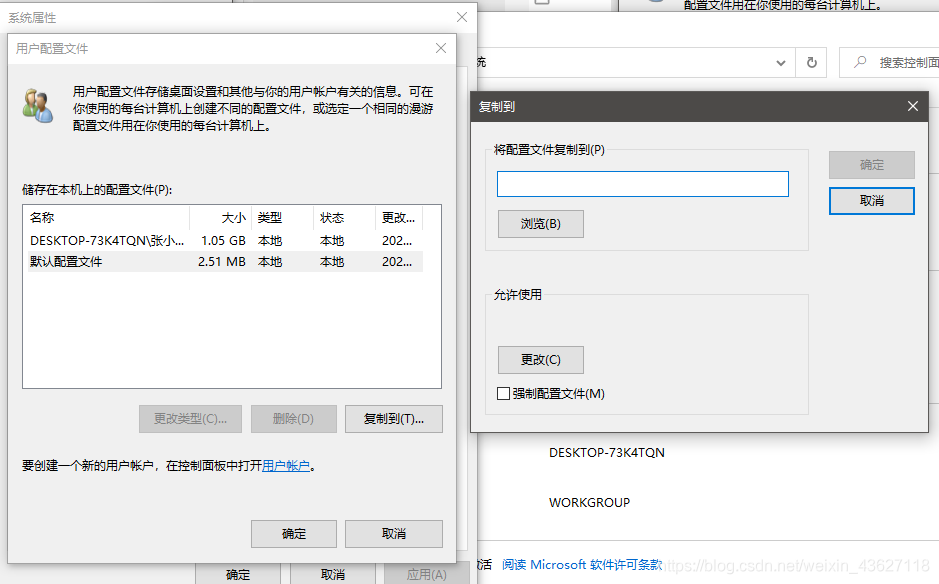
Task: Open 阅读 Microsoft 软件许可条款 link
Action: [582, 564]
